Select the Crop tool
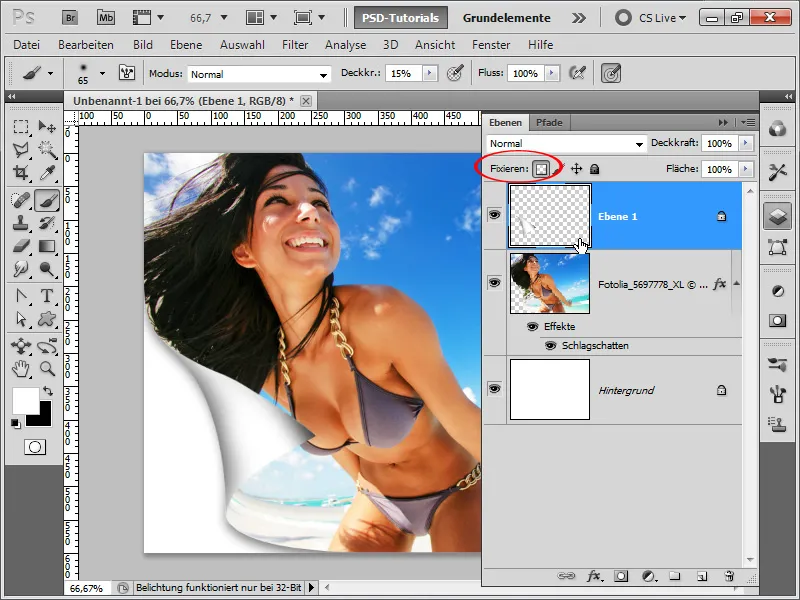 [x=20, y=173]
